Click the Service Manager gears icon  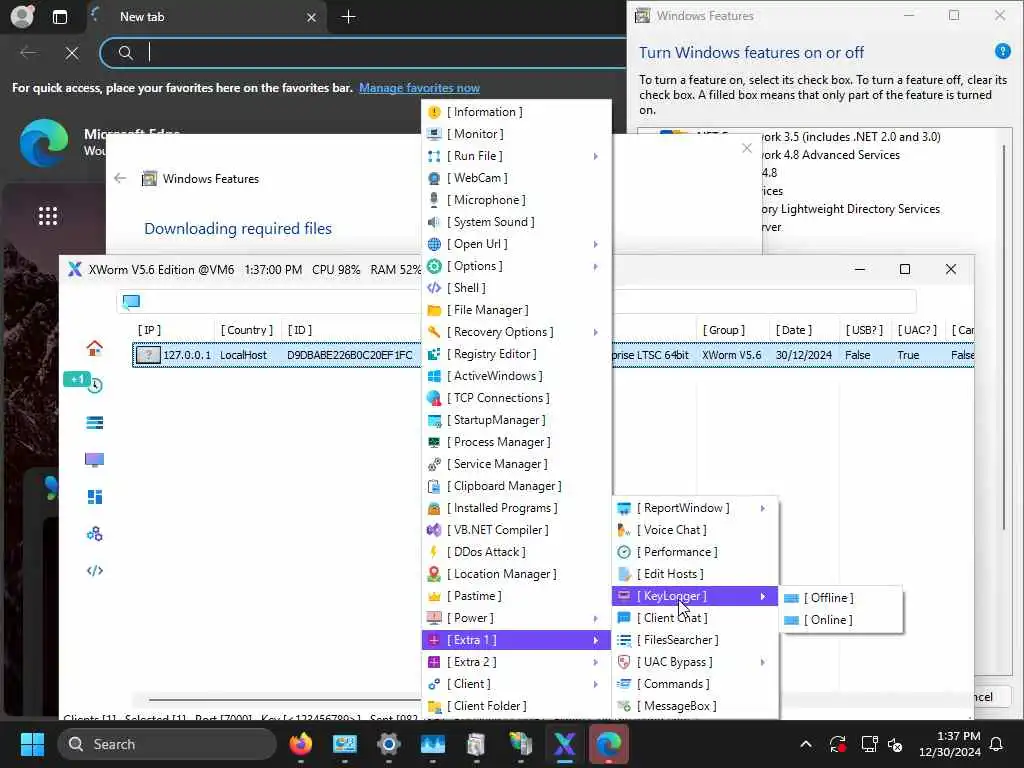(x=434, y=464)
